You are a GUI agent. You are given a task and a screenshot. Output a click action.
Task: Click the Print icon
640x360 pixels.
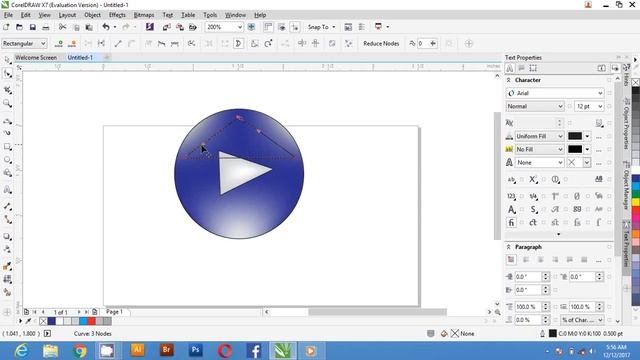46,27
